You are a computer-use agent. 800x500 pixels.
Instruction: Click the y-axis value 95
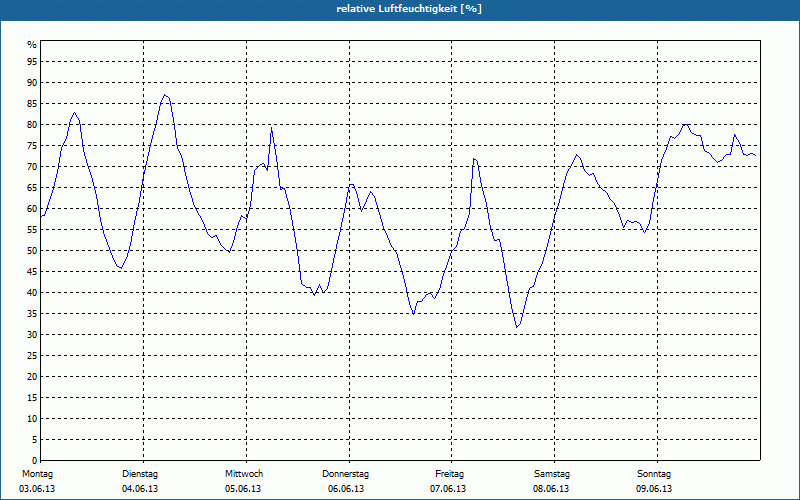click(32, 62)
